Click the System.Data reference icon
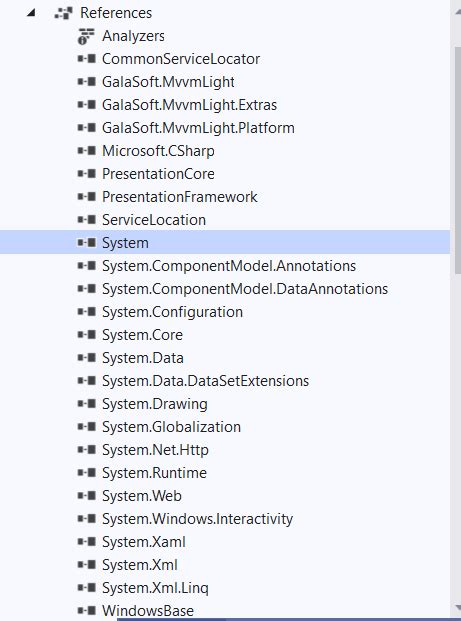Screen dimensions: 461x621 [x=87, y=358]
